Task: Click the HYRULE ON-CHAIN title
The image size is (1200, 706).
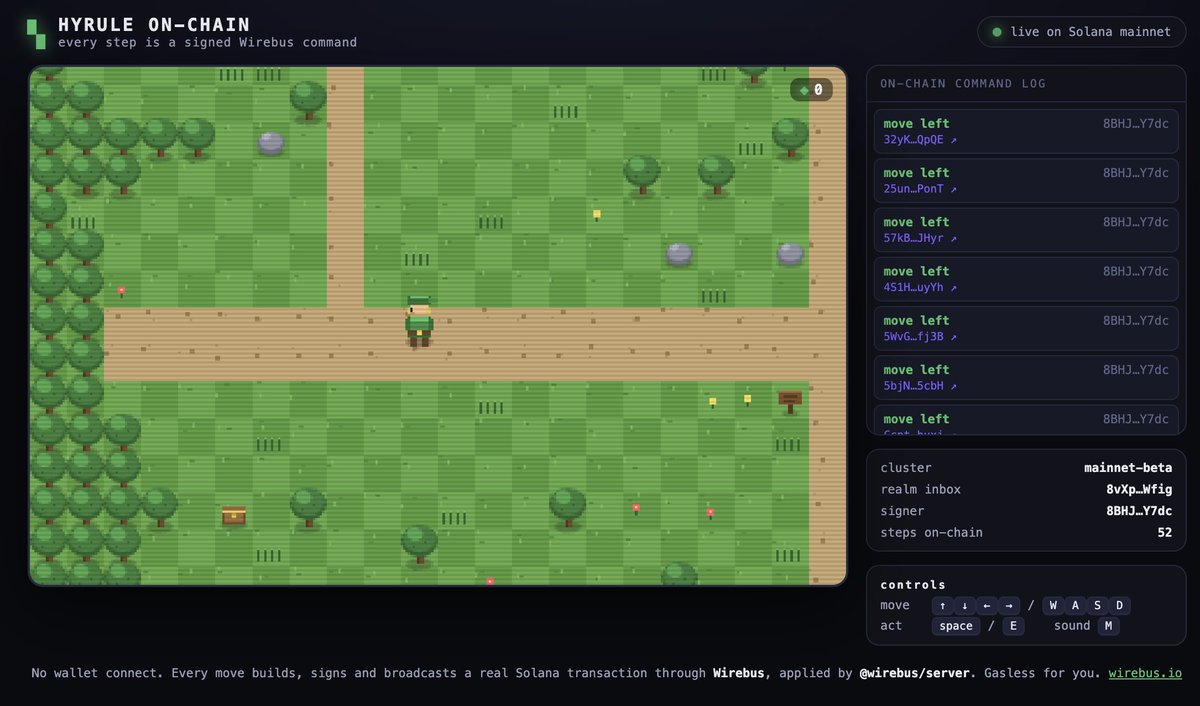Action: point(154,25)
